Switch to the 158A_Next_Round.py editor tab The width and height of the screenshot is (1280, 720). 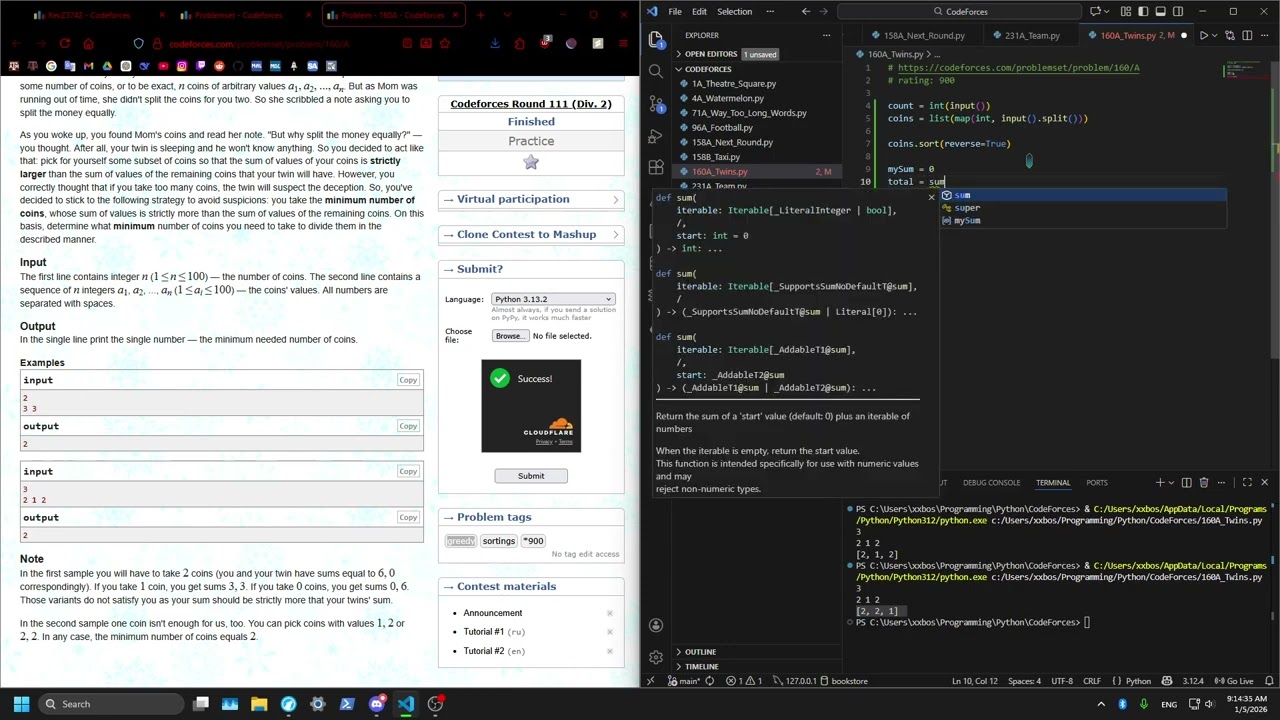[x=924, y=35]
